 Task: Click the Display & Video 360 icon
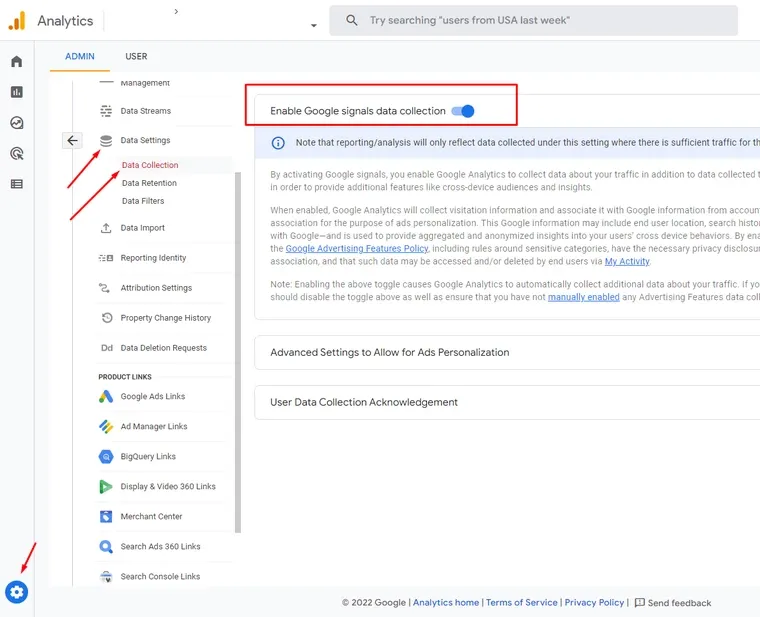pos(105,487)
